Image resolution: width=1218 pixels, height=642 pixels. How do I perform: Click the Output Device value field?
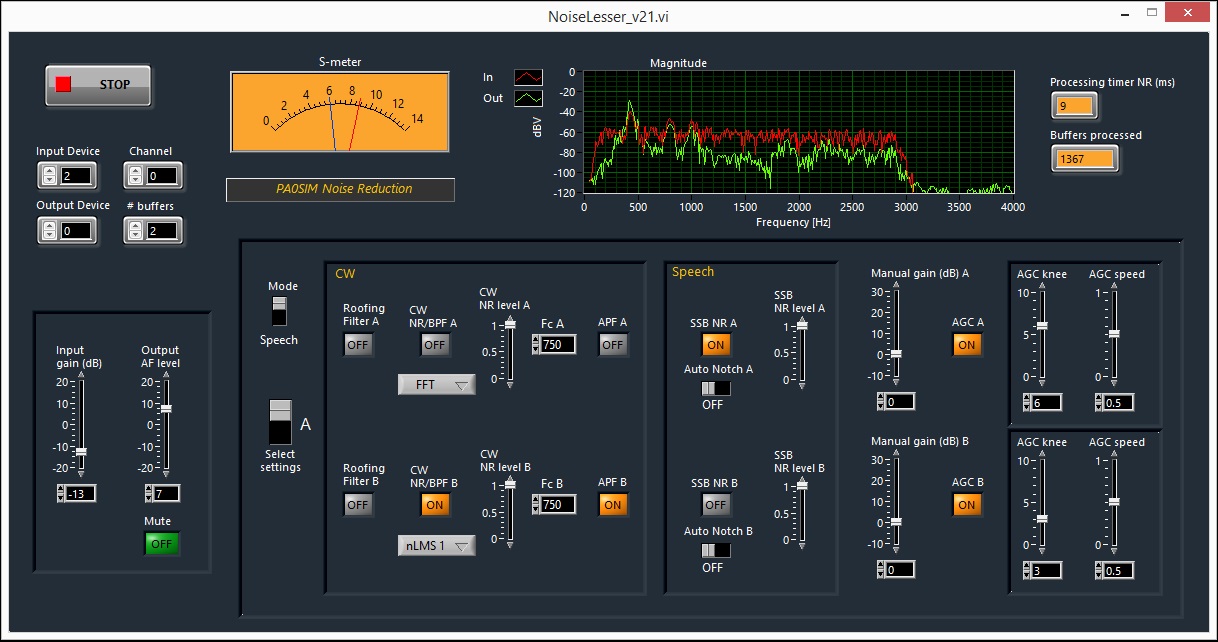pos(74,231)
